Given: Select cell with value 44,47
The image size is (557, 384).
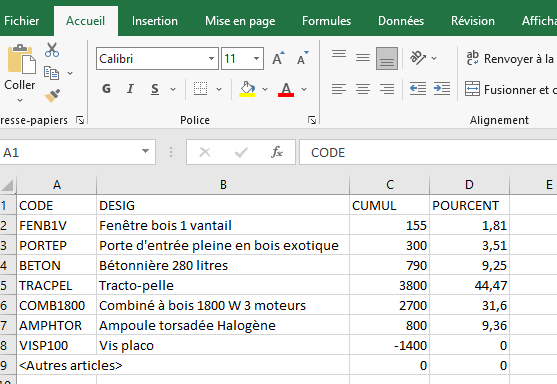Looking at the screenshot, I should [469, 286].
